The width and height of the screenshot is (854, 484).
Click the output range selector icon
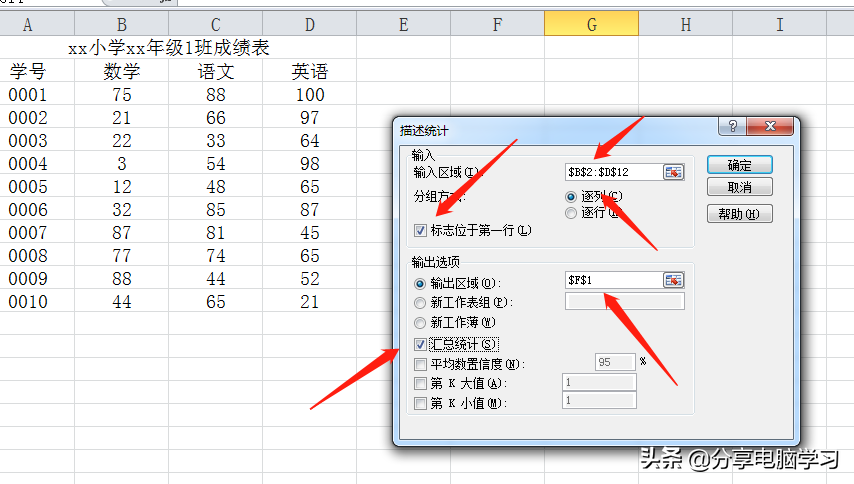click(673, 280)
